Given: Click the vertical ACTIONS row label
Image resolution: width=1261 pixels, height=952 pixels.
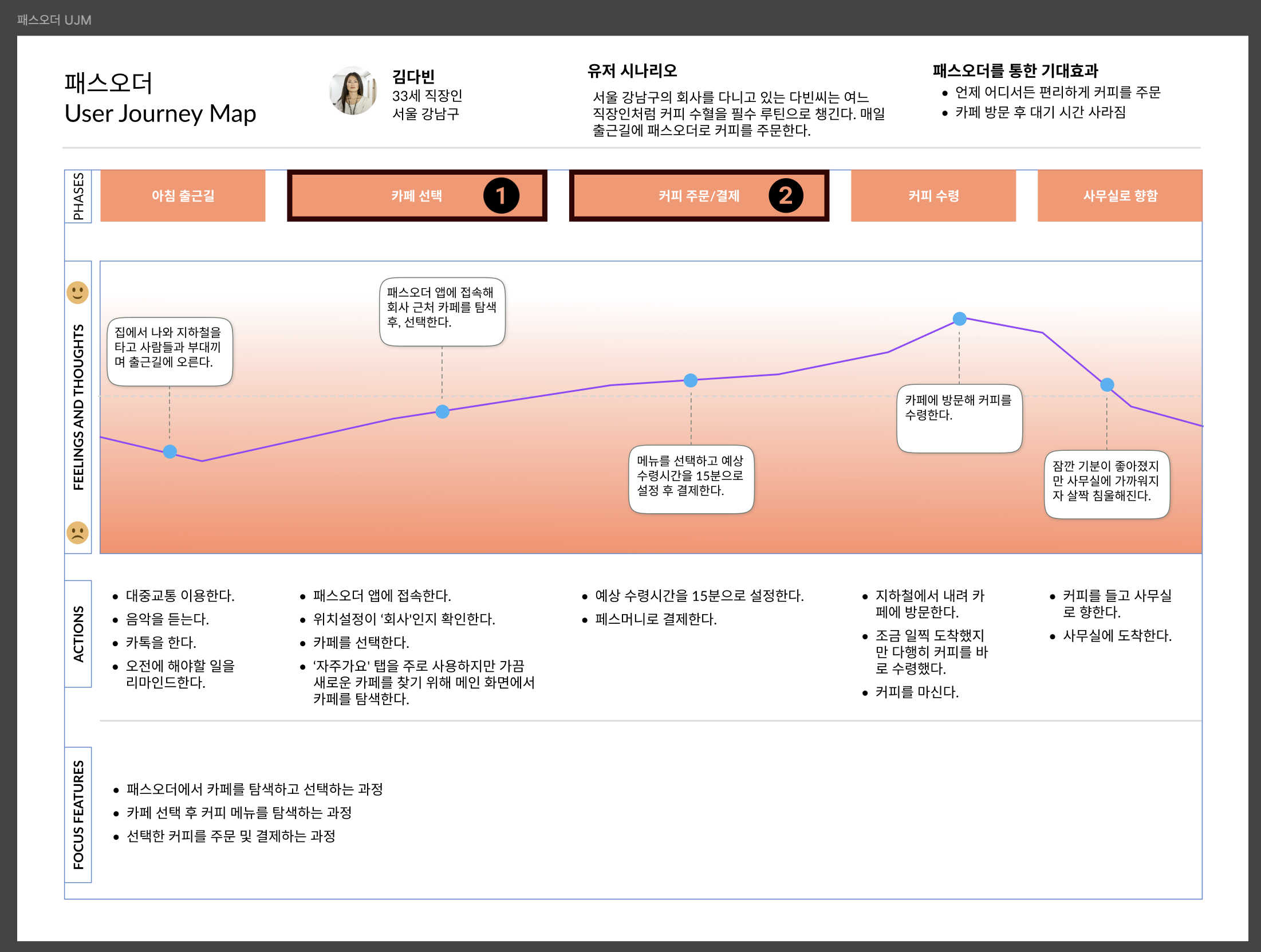Looking at the screenshot, I should pyautogui.click(x=78, y=634).
